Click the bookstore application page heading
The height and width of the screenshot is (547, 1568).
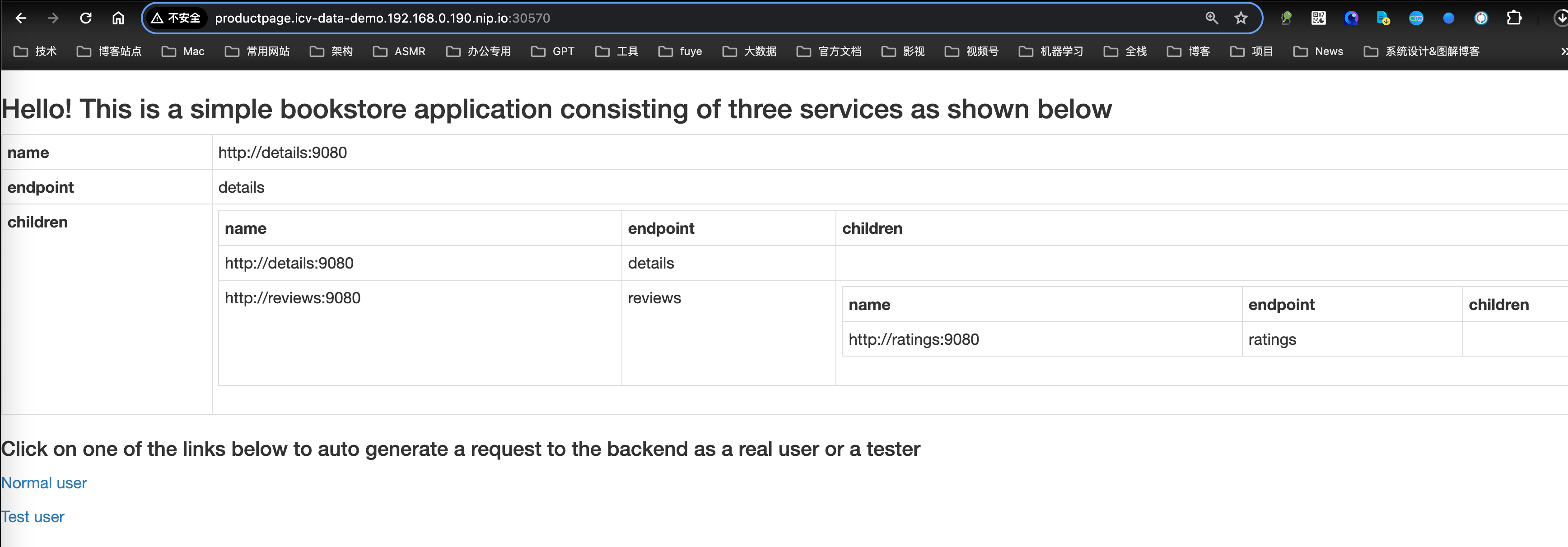click(x=556, y=110)
